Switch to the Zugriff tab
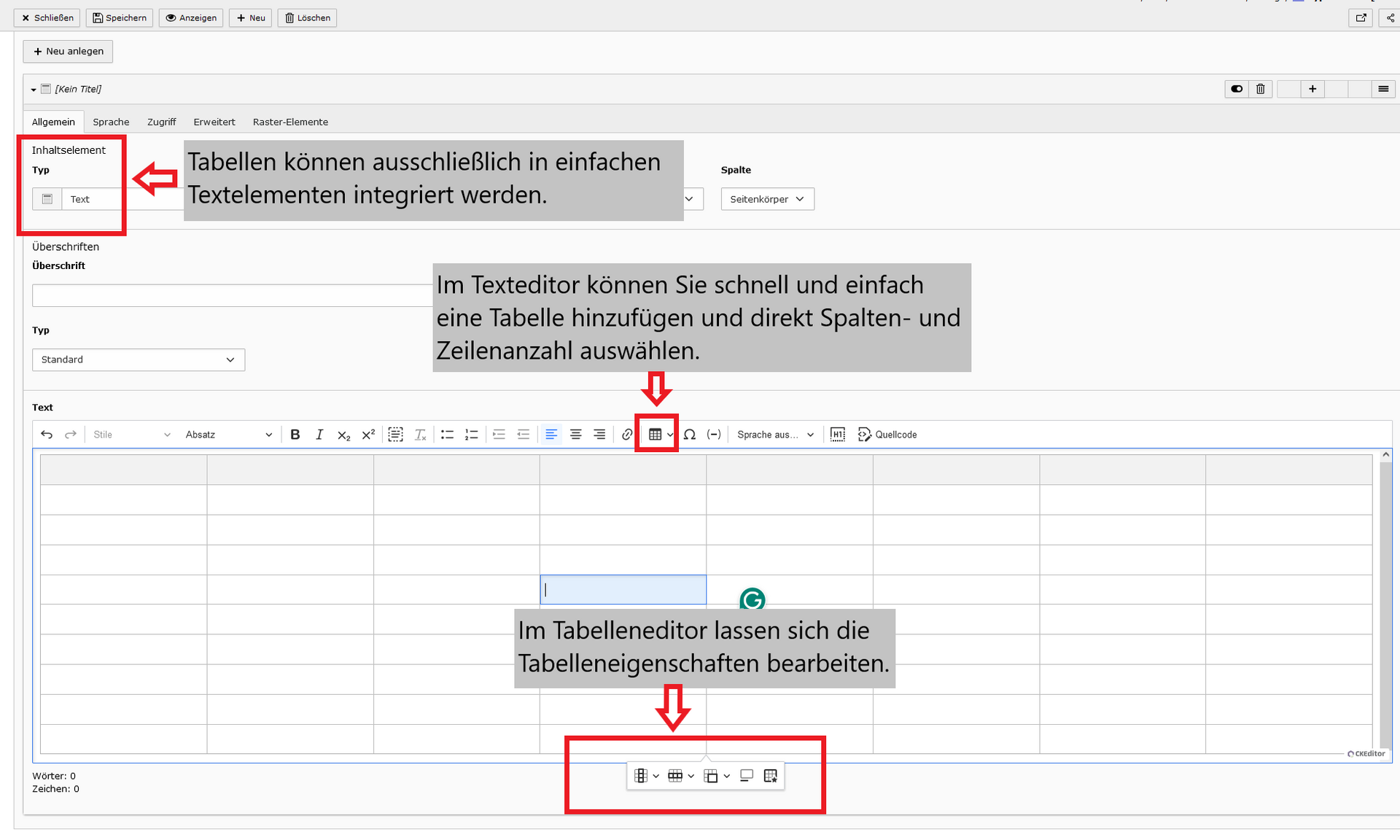The height and width of the screenshot is (840, 1400). pos(161,122)
